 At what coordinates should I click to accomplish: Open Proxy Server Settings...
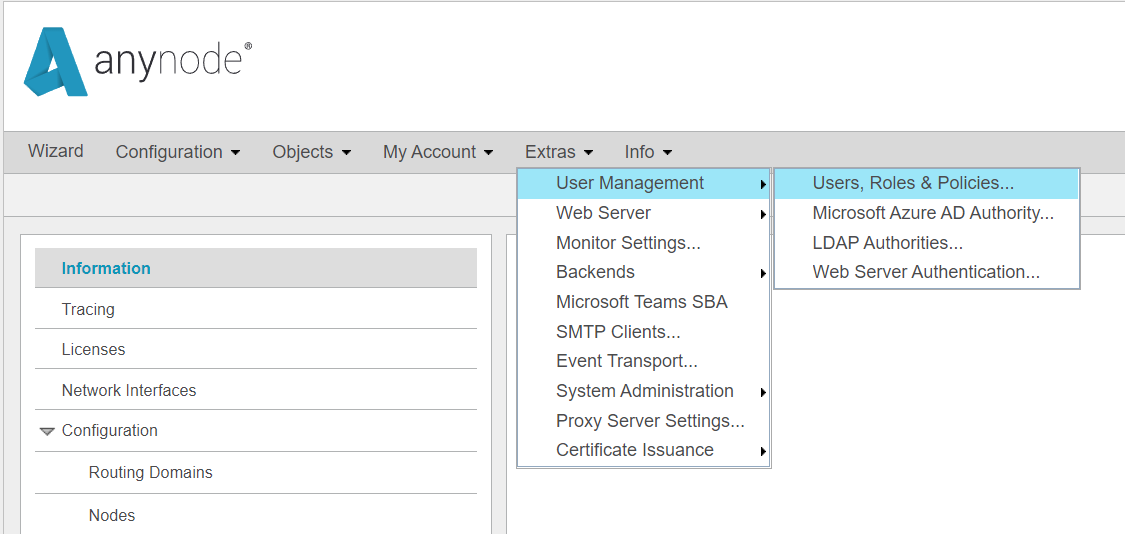coord(644,421)
